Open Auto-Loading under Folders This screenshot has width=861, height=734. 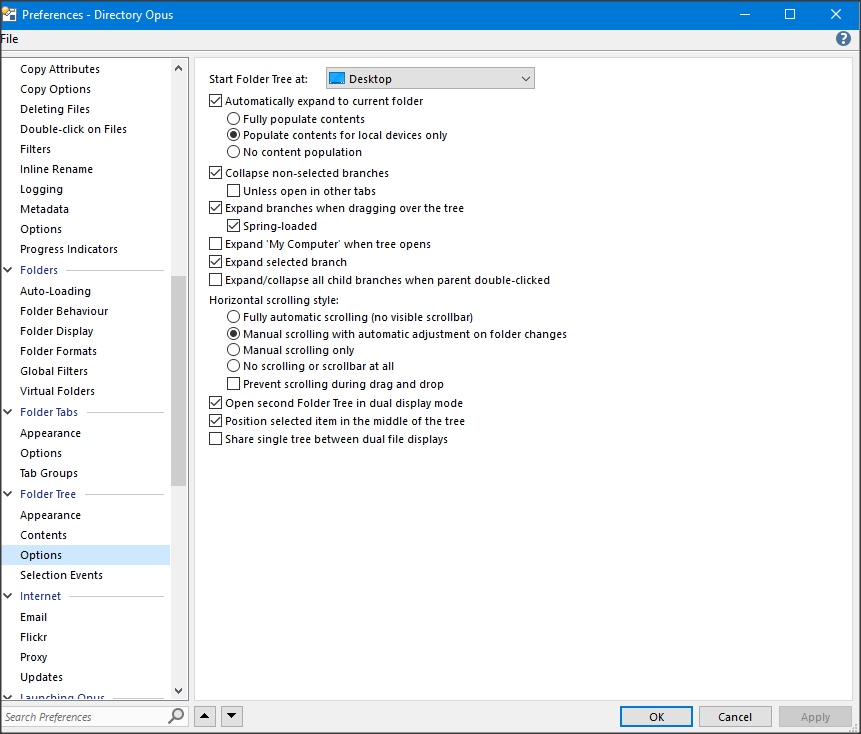coord(55,291)
